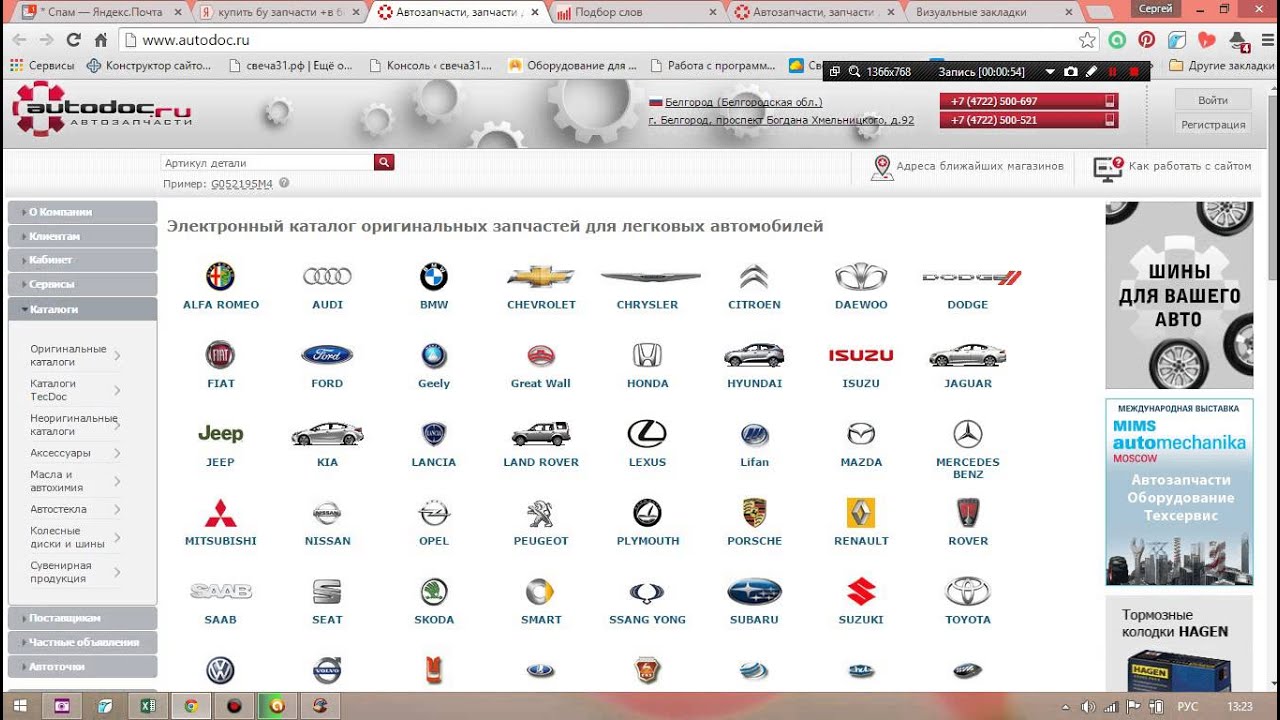The image size is (1280, 720).
Task: Open the Белгород region link
Action: point(743,102)
